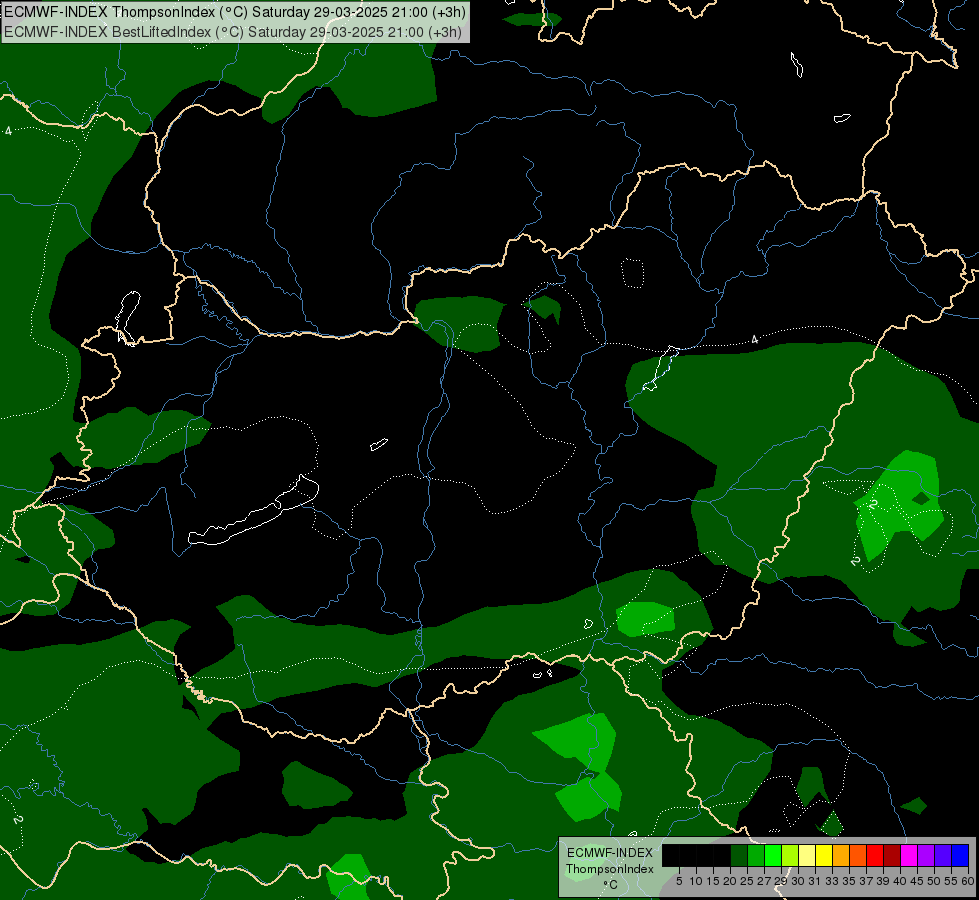Click the legend unit '°C'
Image resolution: width=979 pixels, height=900 pixels.
click(x=611, y=885)
